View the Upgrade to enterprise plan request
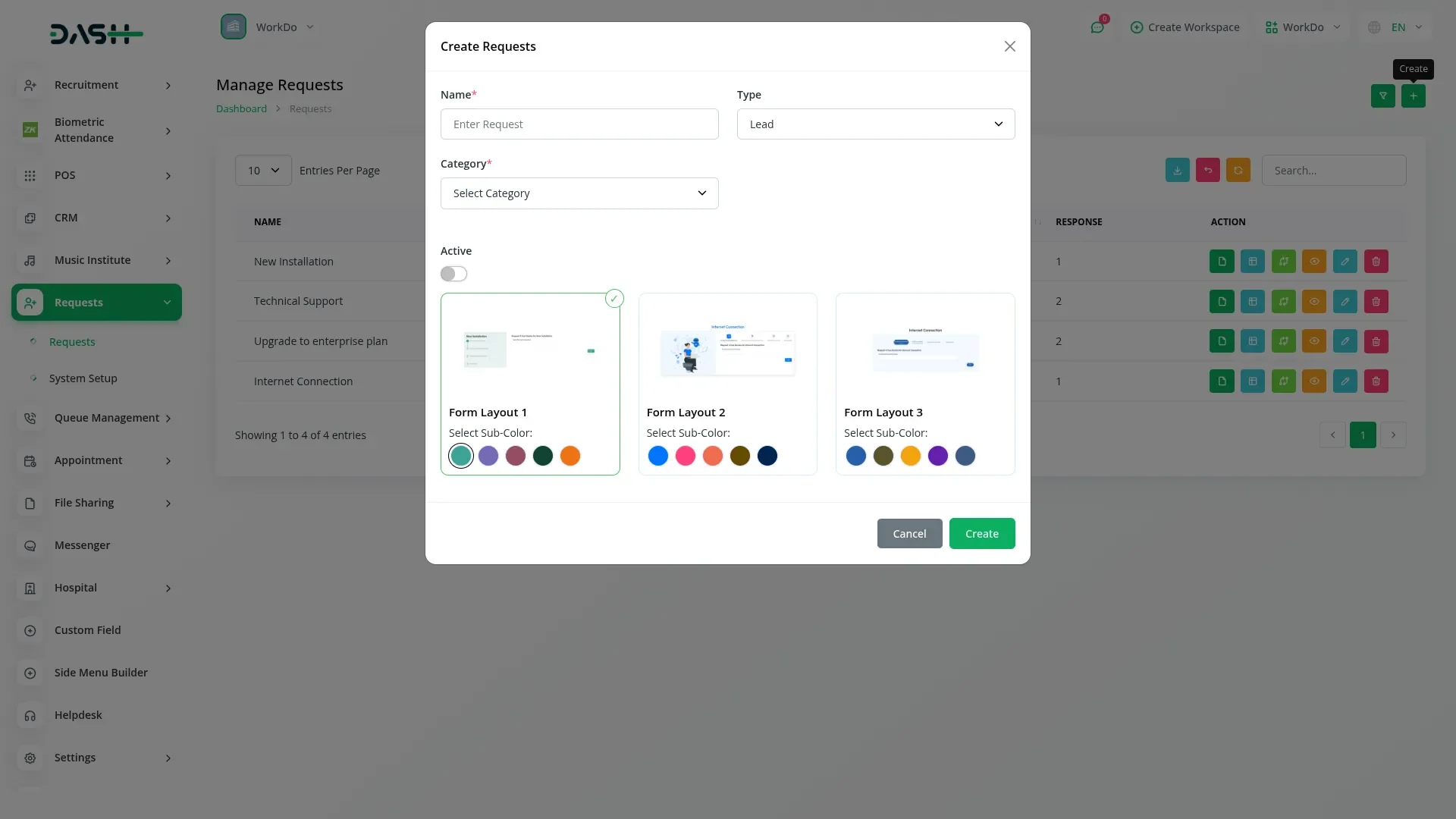The height and width of the screenshot is (819, 1456). tap(1313, 341)
